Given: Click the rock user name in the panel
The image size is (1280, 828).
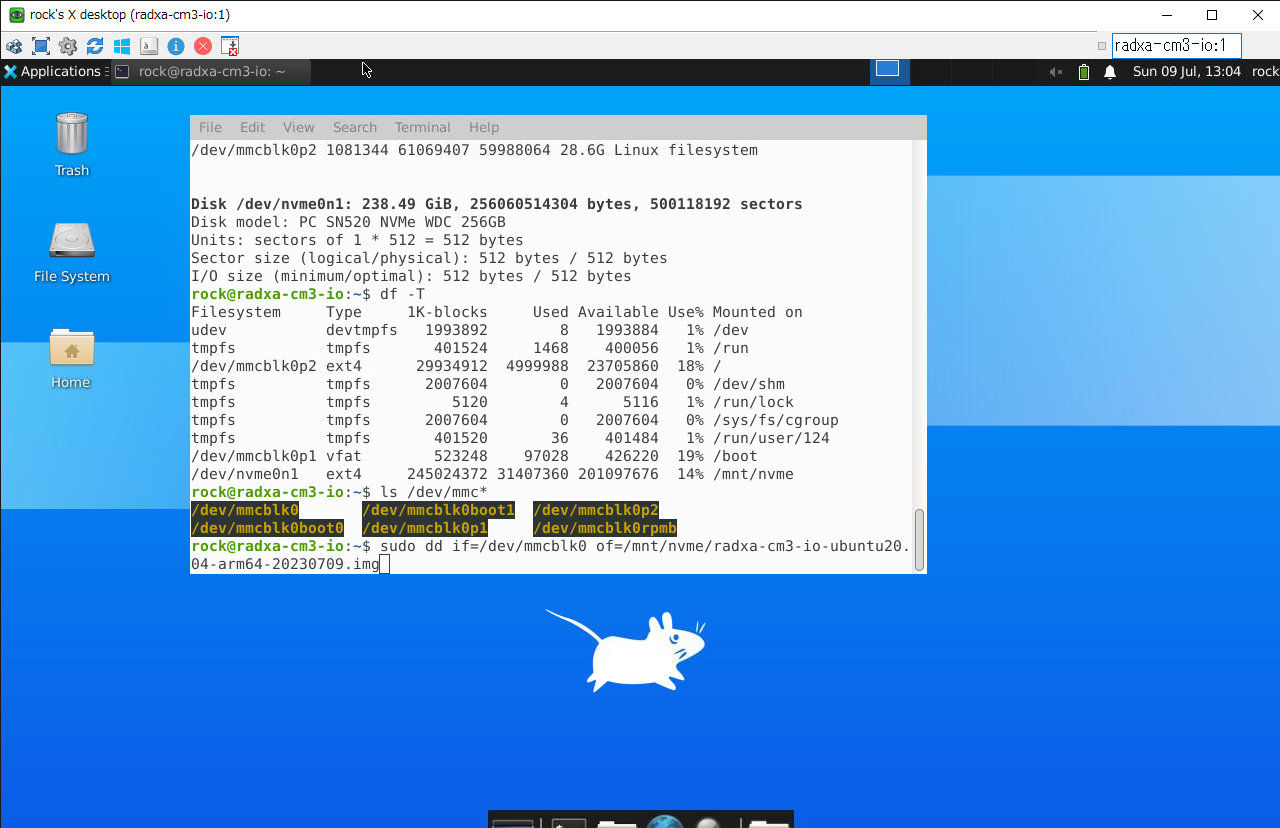Looking at the screenshot, I should [x=1264, y=72].
